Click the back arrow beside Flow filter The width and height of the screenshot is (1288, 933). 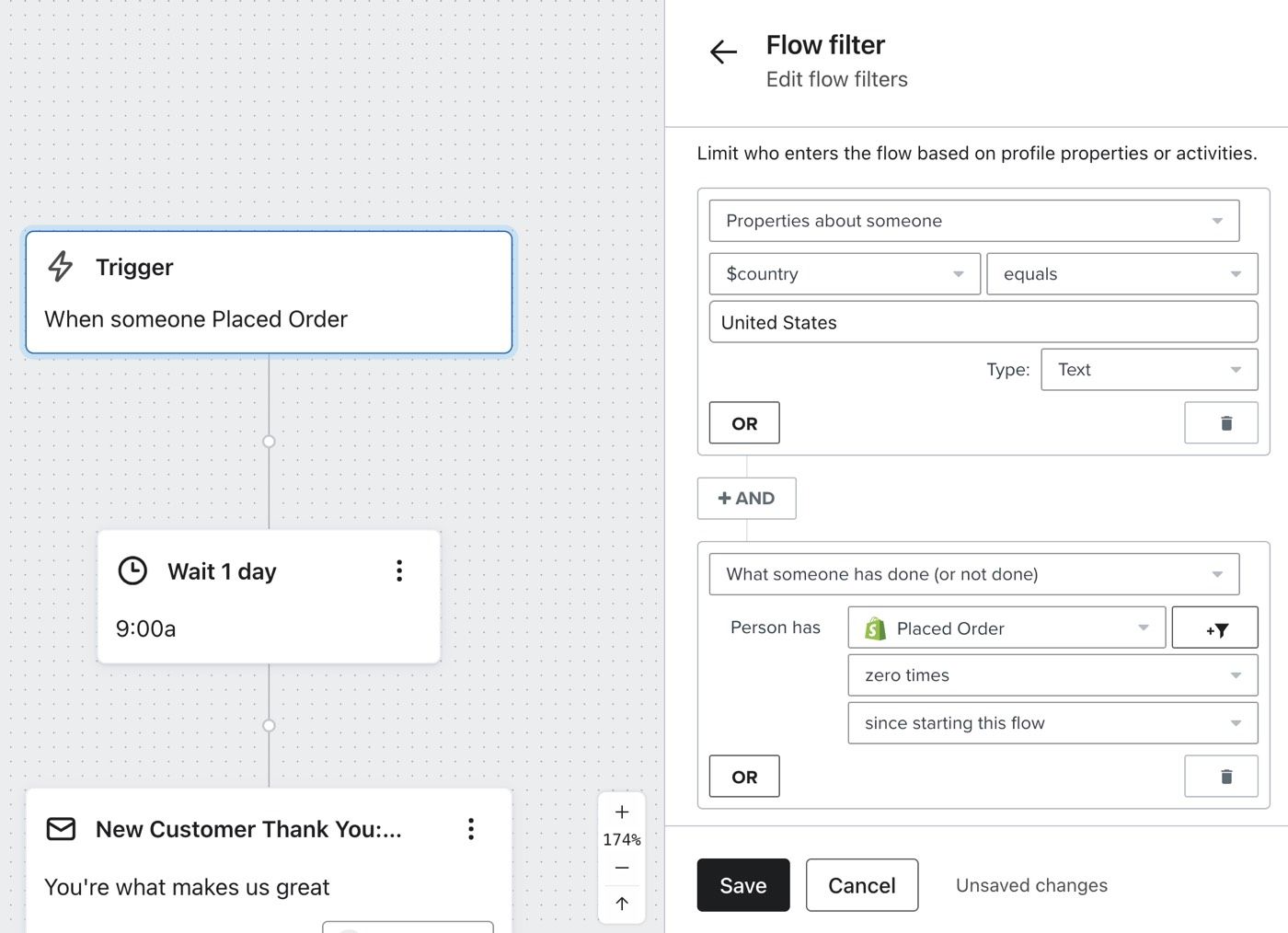coord(724,52)
